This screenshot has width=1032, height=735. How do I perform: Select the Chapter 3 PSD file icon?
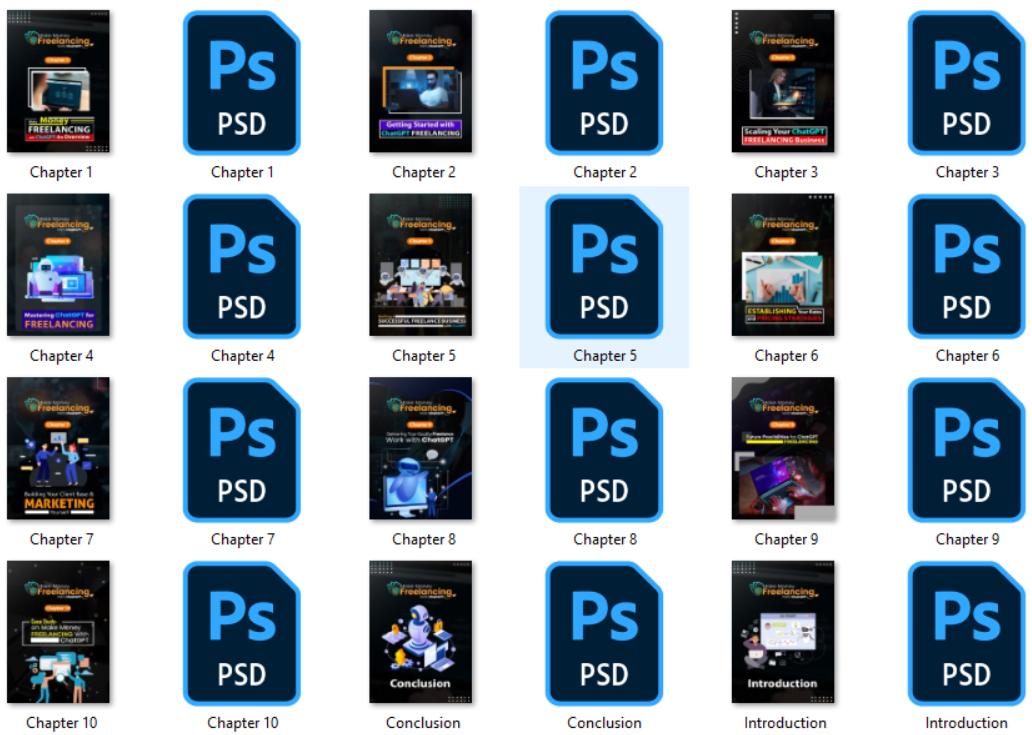966,82
